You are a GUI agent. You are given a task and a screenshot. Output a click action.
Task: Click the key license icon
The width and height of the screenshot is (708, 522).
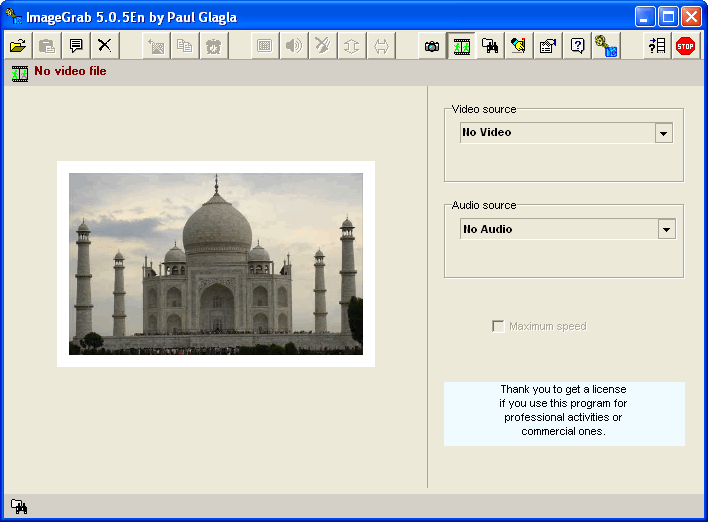pos(605,46)
